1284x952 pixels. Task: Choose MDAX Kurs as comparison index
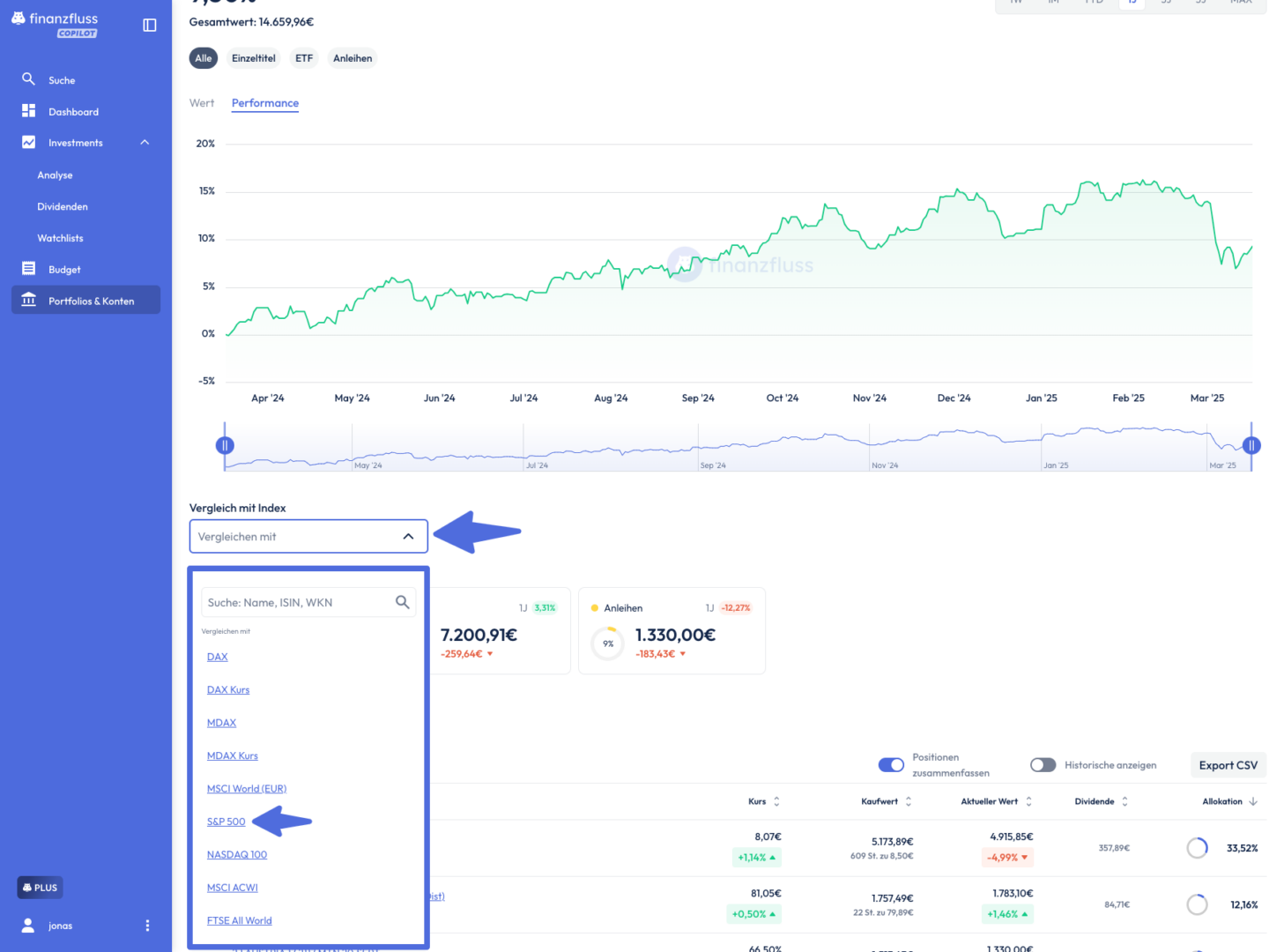tap(233, 755)
